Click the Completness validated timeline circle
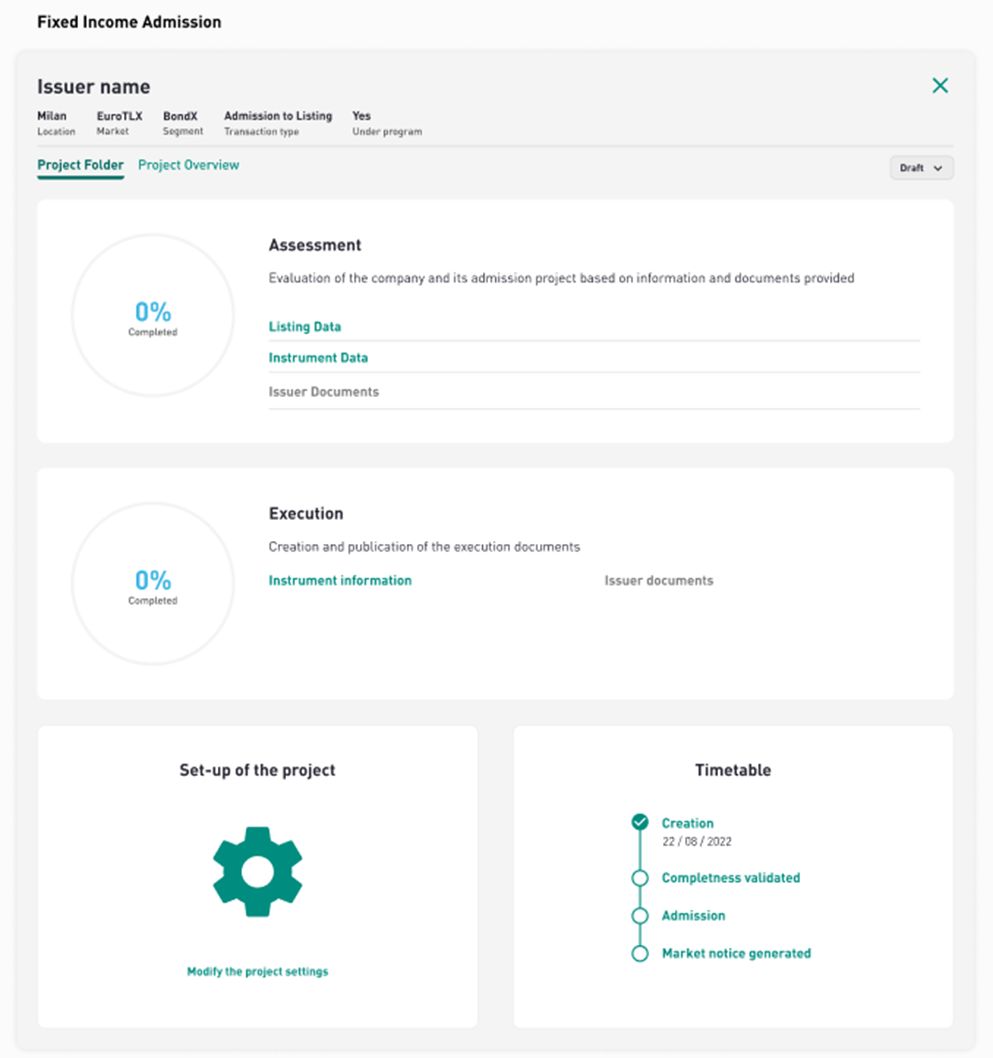This screenshot has height=1058, width=993. pyautogui.click(x=640, y=878)
